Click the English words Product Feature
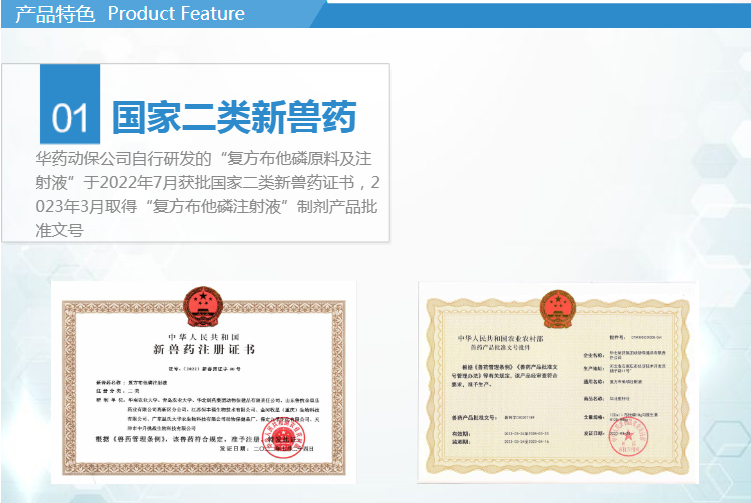 coord(175,14)
